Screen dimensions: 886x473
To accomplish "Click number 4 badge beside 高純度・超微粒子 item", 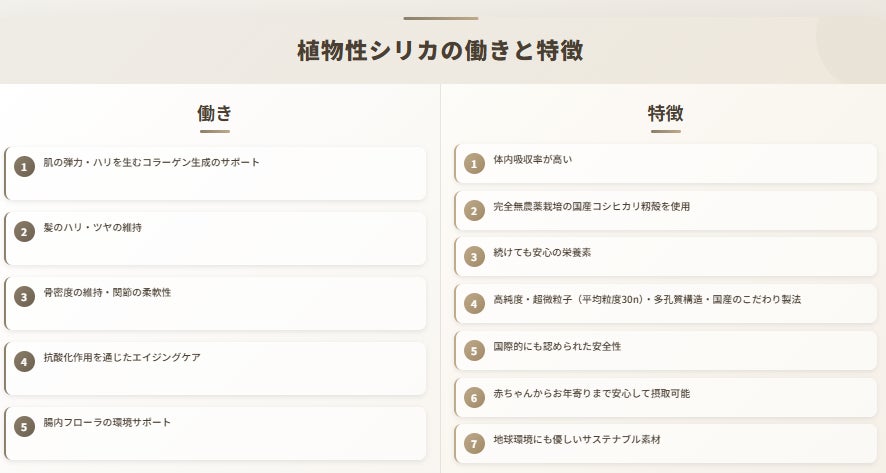I will 474,303.
